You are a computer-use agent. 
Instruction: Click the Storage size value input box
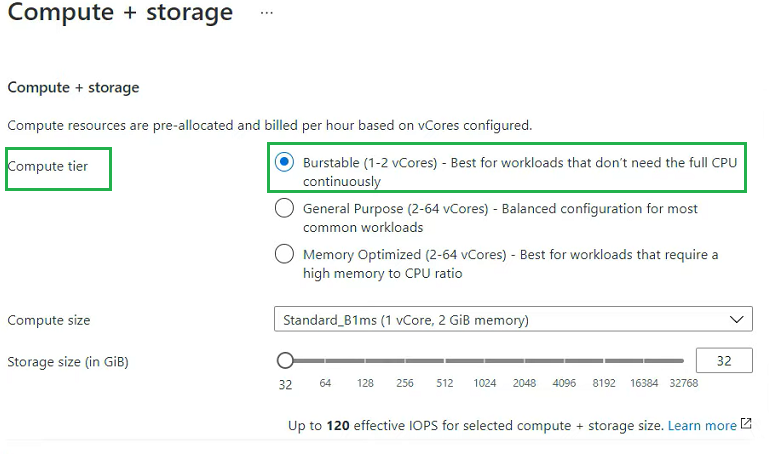pos(723,361)
